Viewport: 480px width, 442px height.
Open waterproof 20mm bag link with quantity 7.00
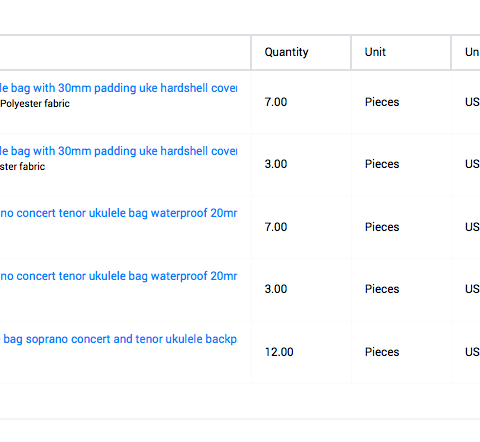[118, 213]
